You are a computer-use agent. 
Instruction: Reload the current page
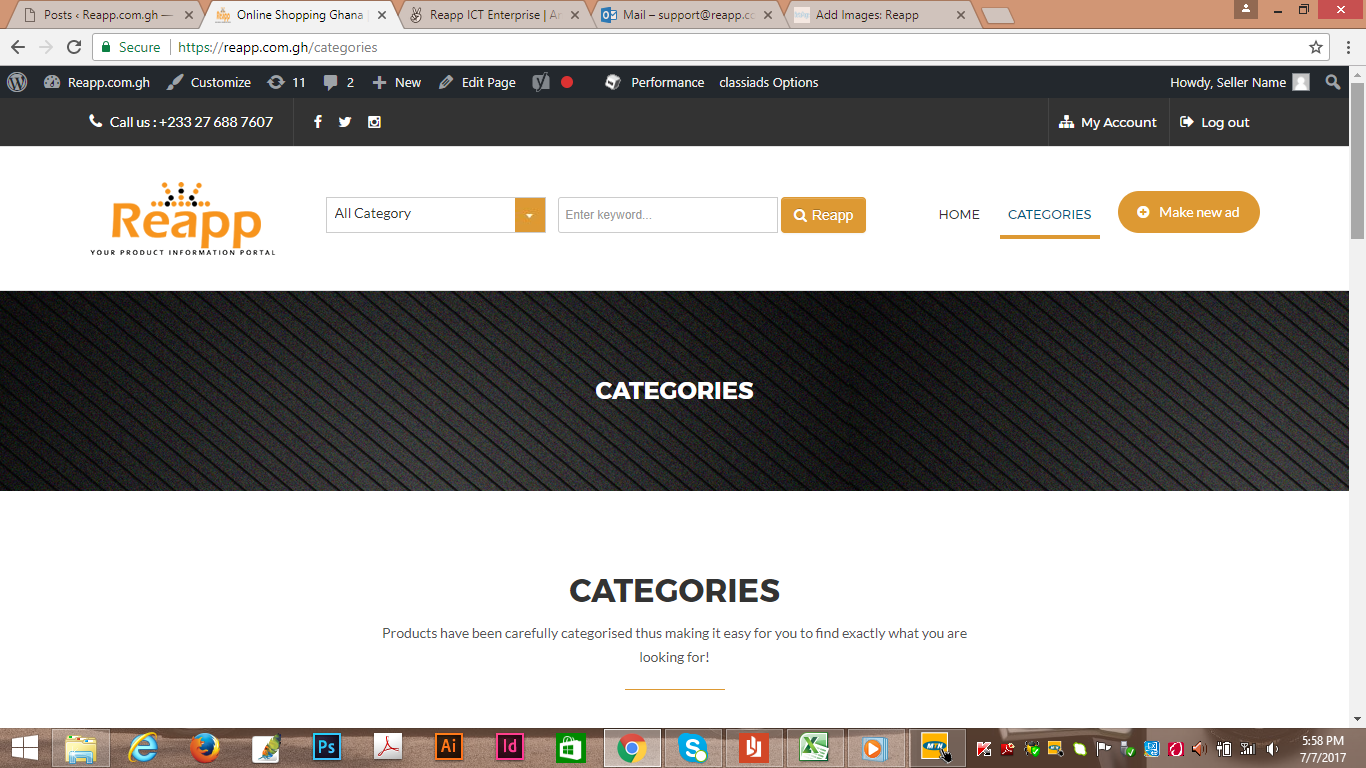[x=74, y=47]
